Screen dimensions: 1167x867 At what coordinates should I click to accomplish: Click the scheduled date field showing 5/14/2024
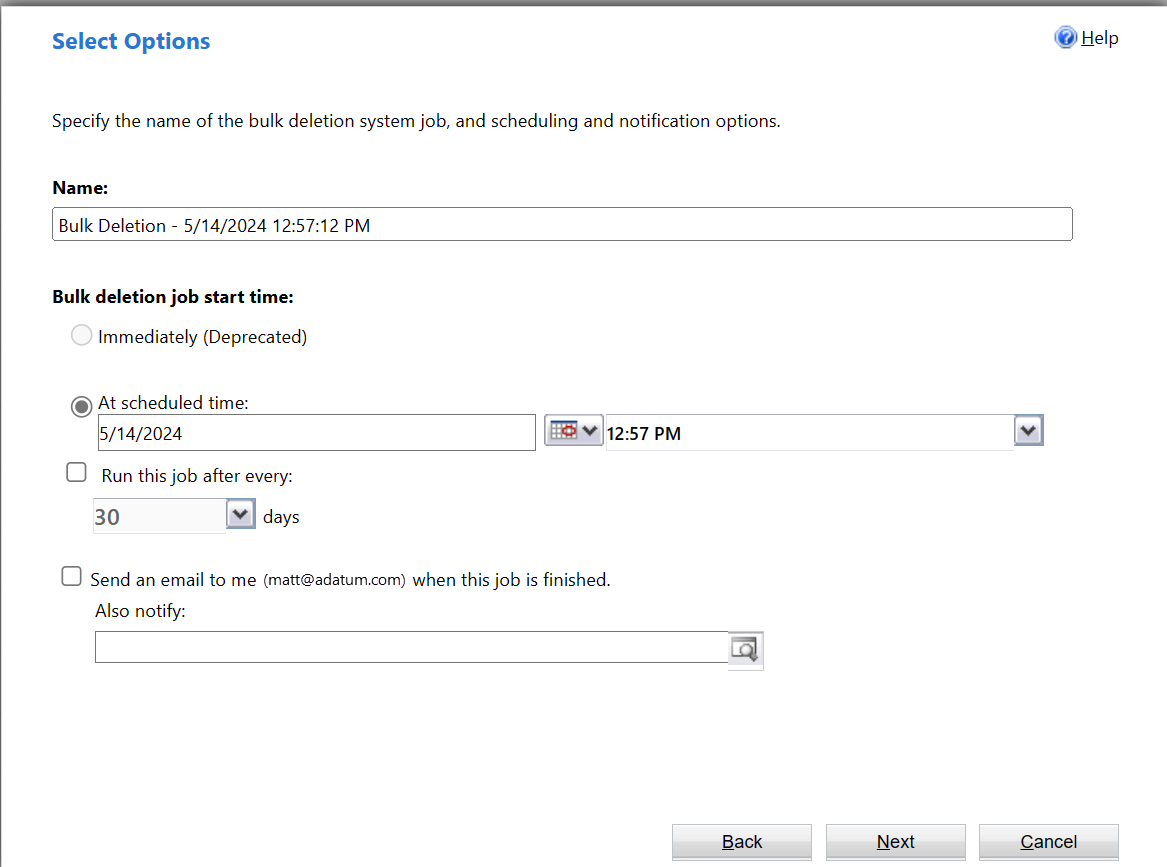click(316, 432)
